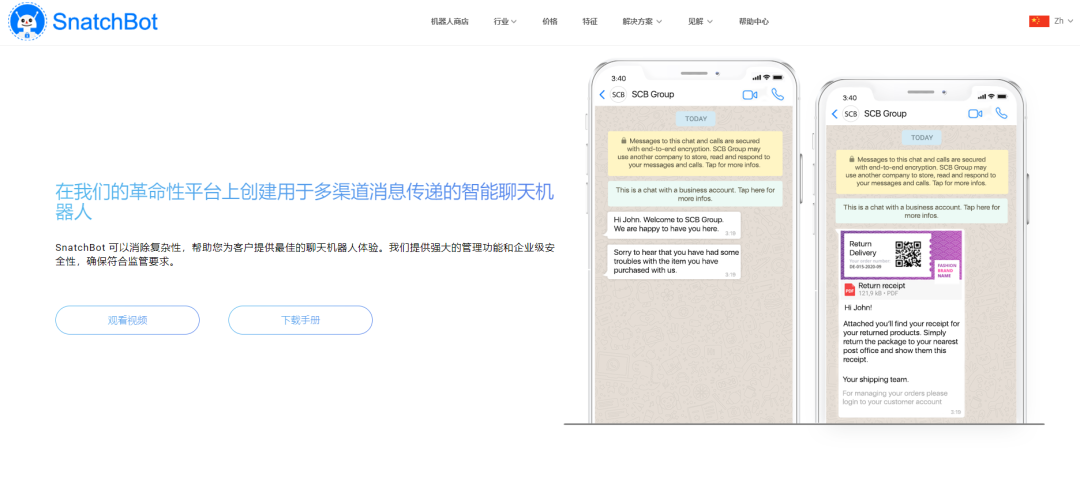Go to the 价格 page

pyautogui.click(x=550, y=21)
